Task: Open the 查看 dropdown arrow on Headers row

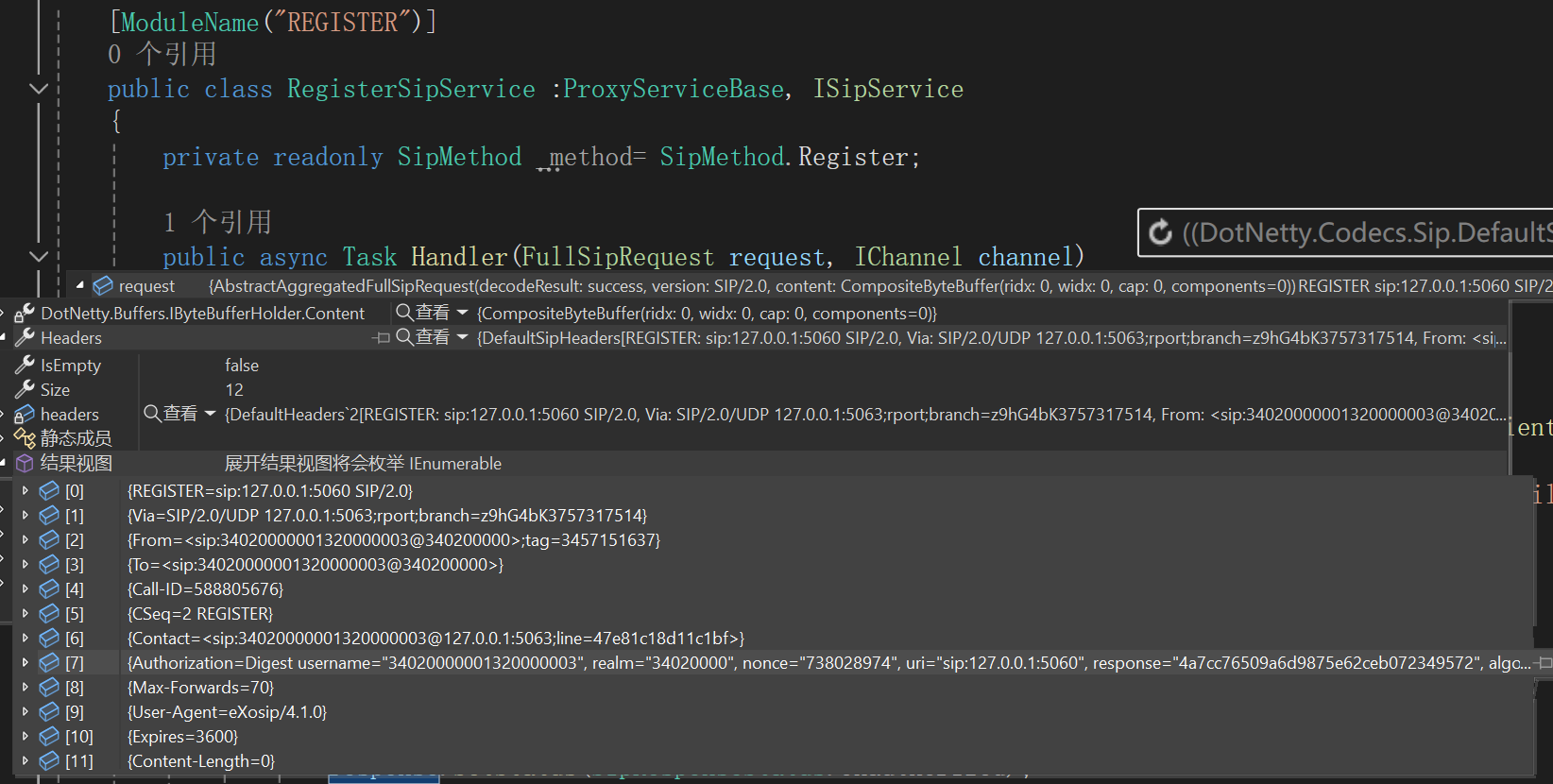Action: pos(463,337)
